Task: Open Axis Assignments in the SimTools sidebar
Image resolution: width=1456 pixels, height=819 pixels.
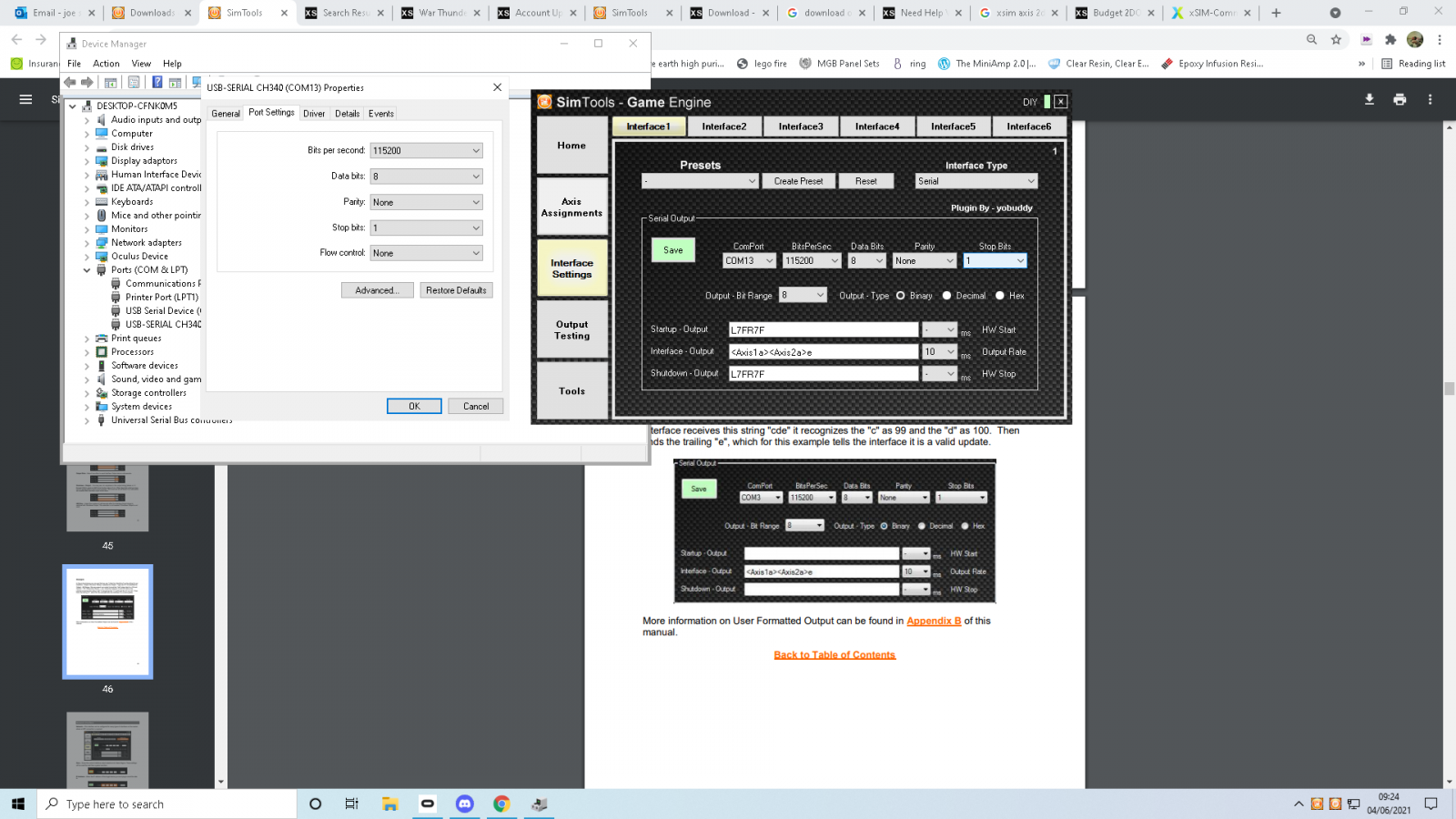Action: (571, 207)
